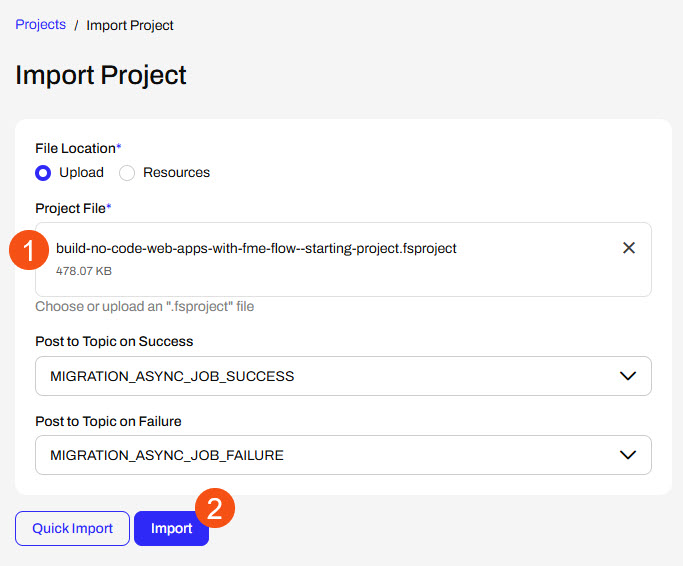Click the orange step 1 badge
This screenshot has height=566, width=683.
pyautogui.click(x=29, y=251)
